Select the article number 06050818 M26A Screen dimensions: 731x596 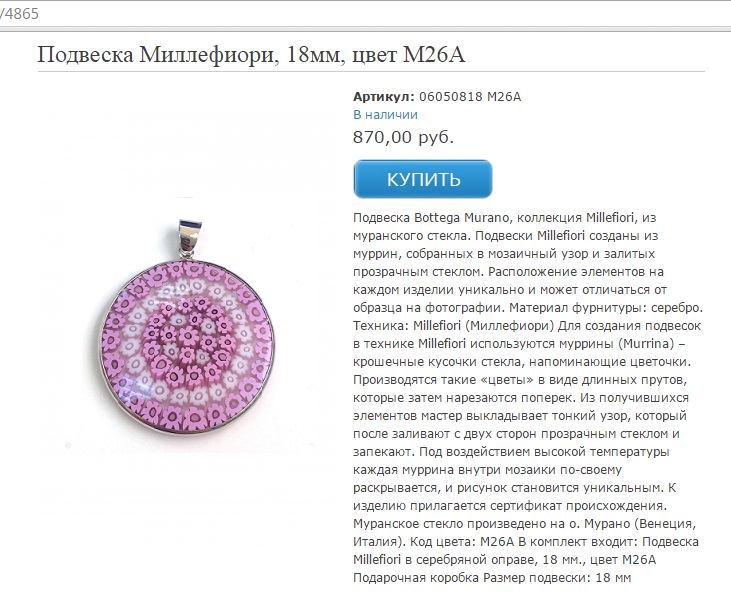(470, 97)
